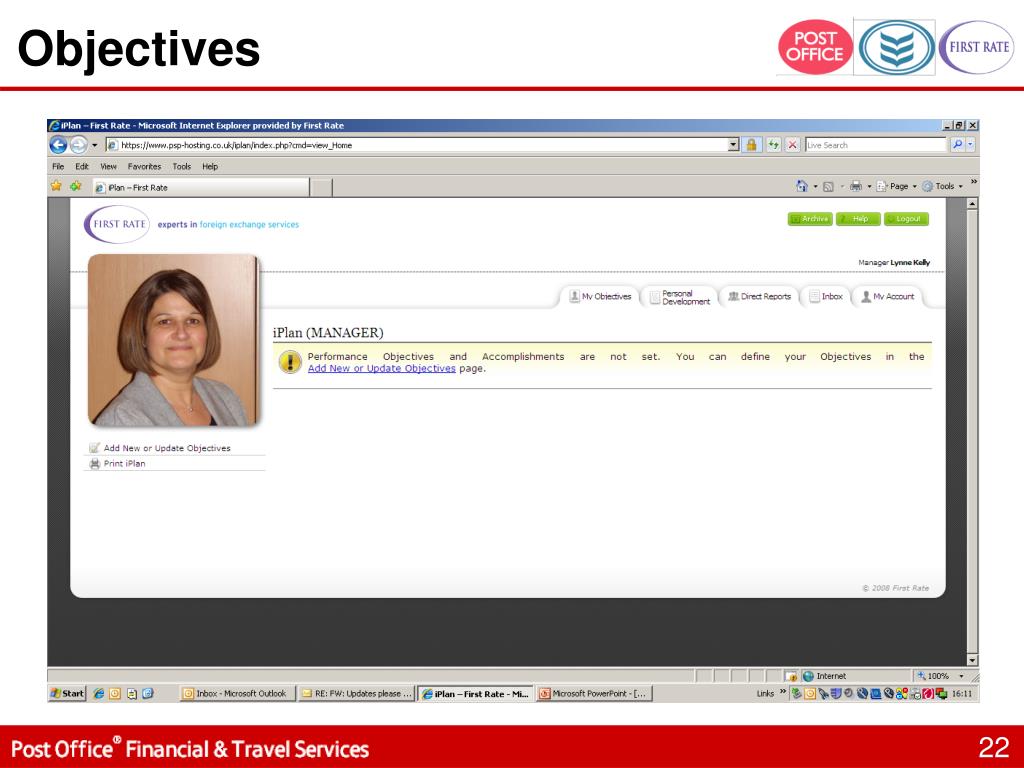Click the green Help button on page
Screen dimensions: 1024x768
tap(858, 219)
